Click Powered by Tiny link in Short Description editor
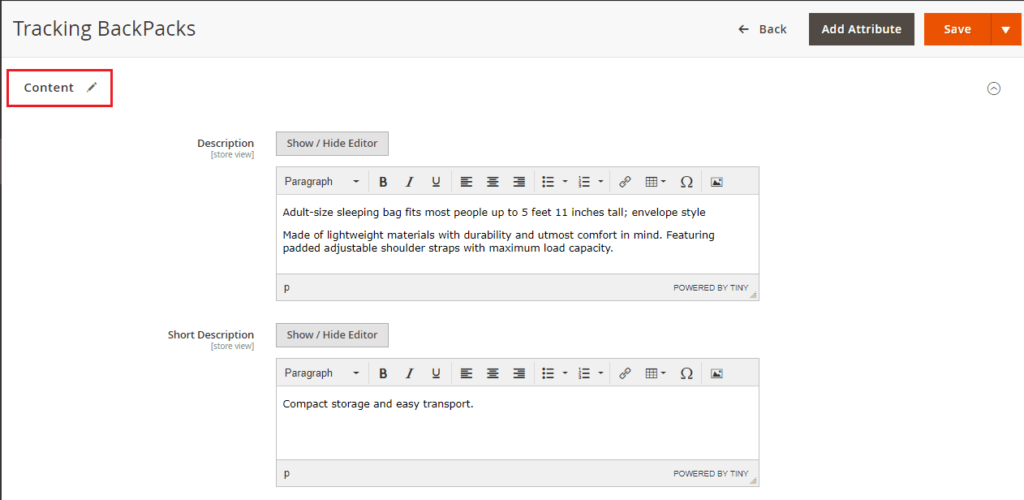1024x500 pixels. click(711, 474)
